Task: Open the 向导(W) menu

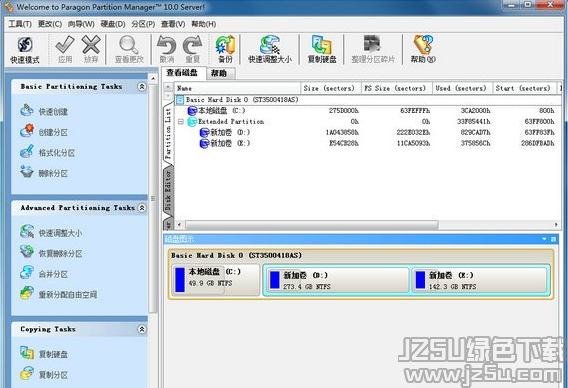Action: click(81, 24)
